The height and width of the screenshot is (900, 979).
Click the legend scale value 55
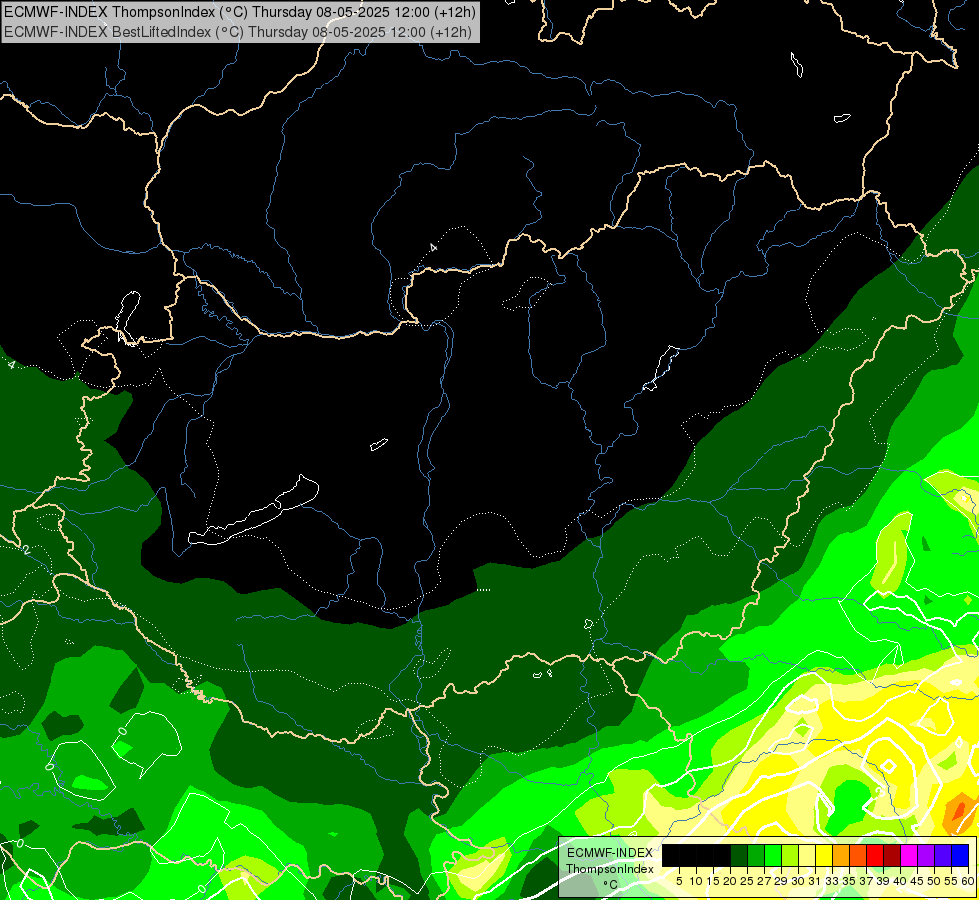pyautogui.click(x=952, y=881)
